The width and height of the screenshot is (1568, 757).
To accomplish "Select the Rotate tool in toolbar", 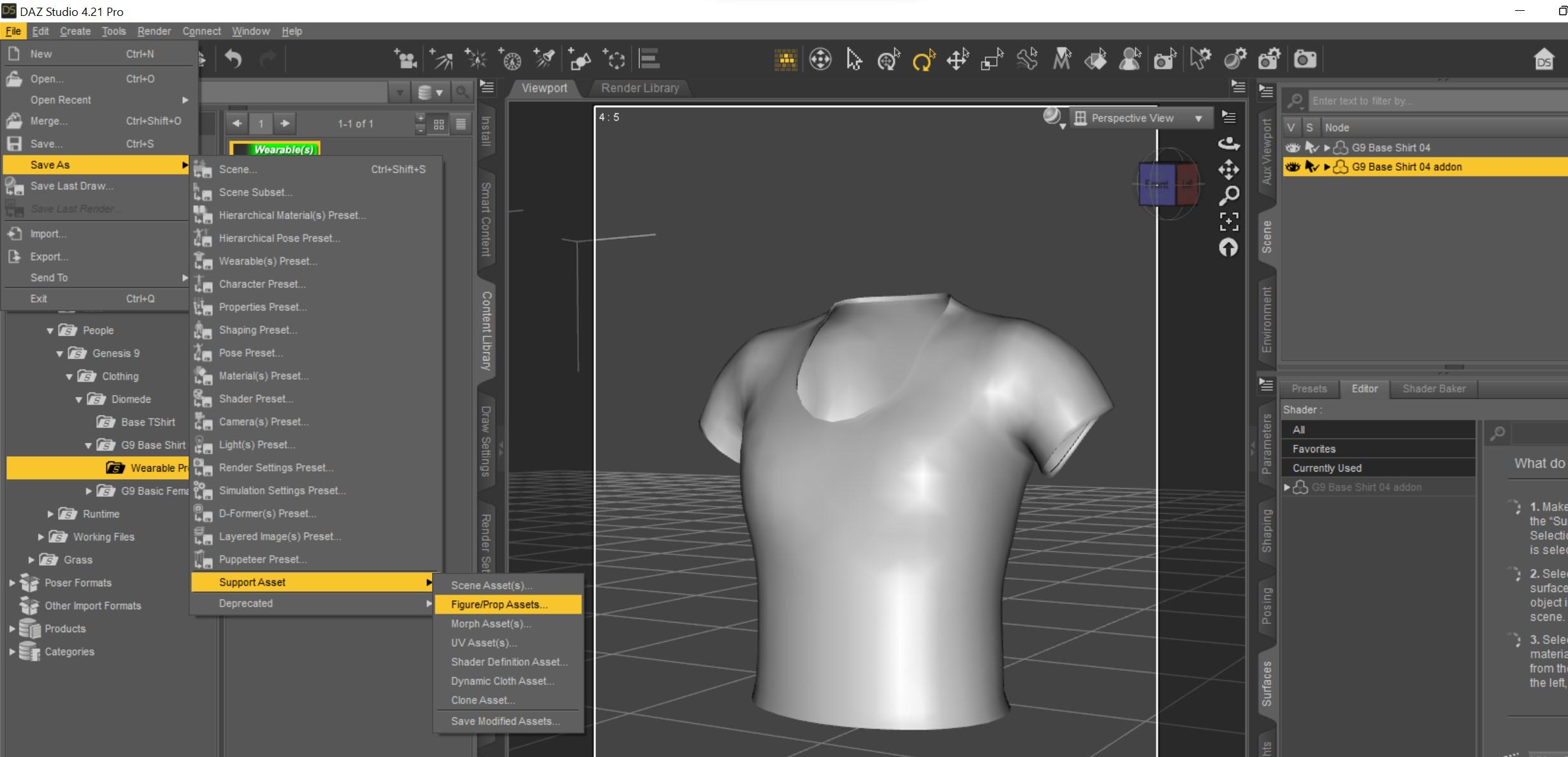I will click(923, 61).
